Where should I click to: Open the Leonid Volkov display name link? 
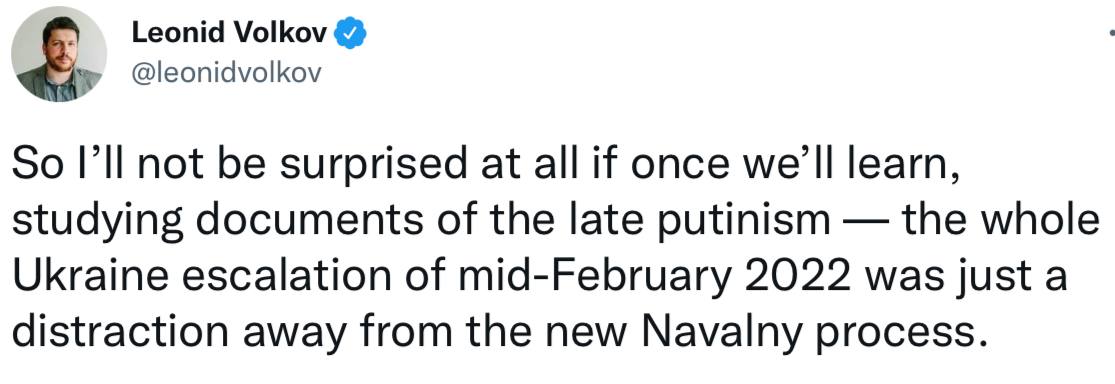(229, 33)
